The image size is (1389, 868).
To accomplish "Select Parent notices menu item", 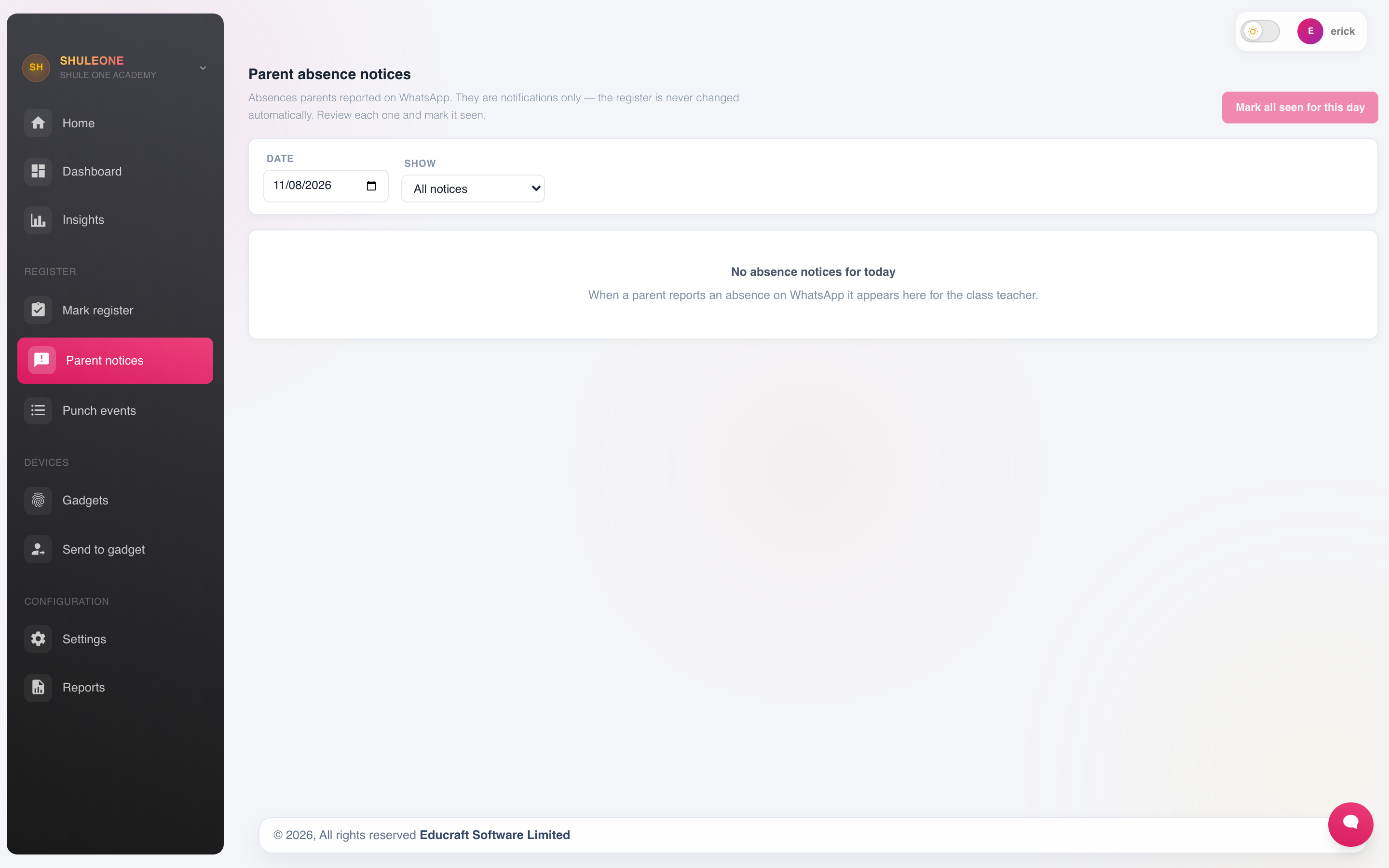I will [x=115, y=361].
